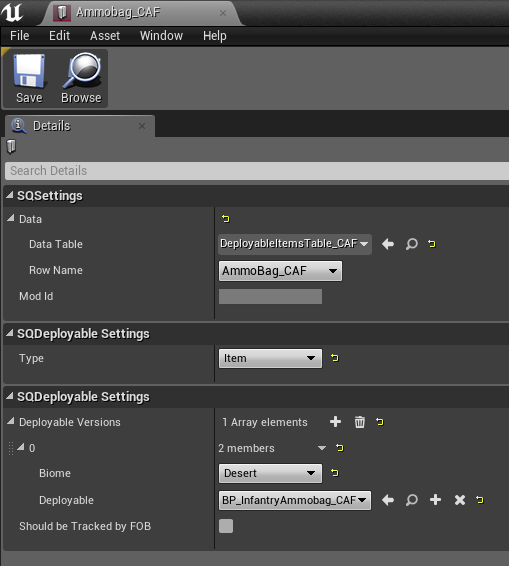Open the Type dropdown showing Item

coord(270,358)
